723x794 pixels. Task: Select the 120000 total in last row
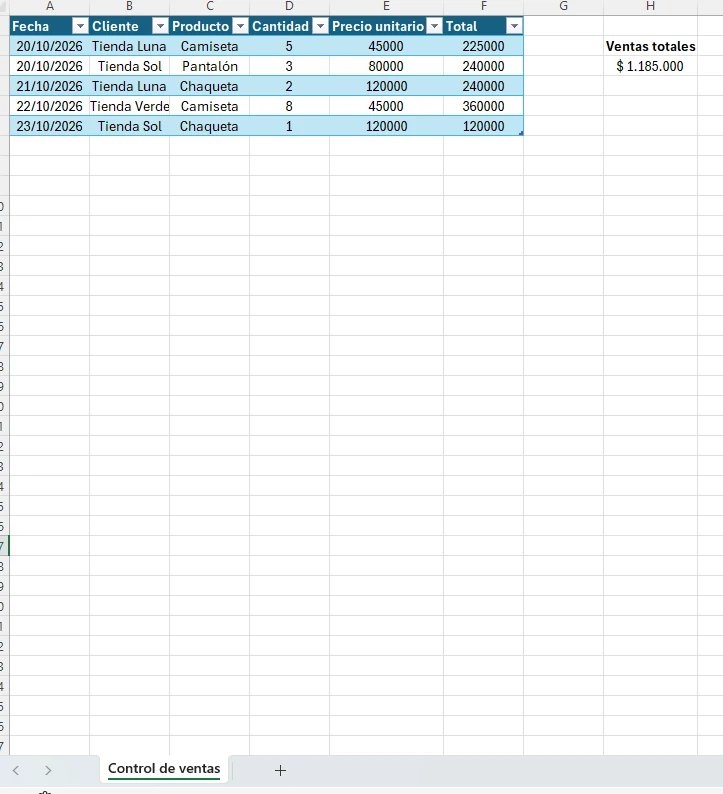click(484, 126)
